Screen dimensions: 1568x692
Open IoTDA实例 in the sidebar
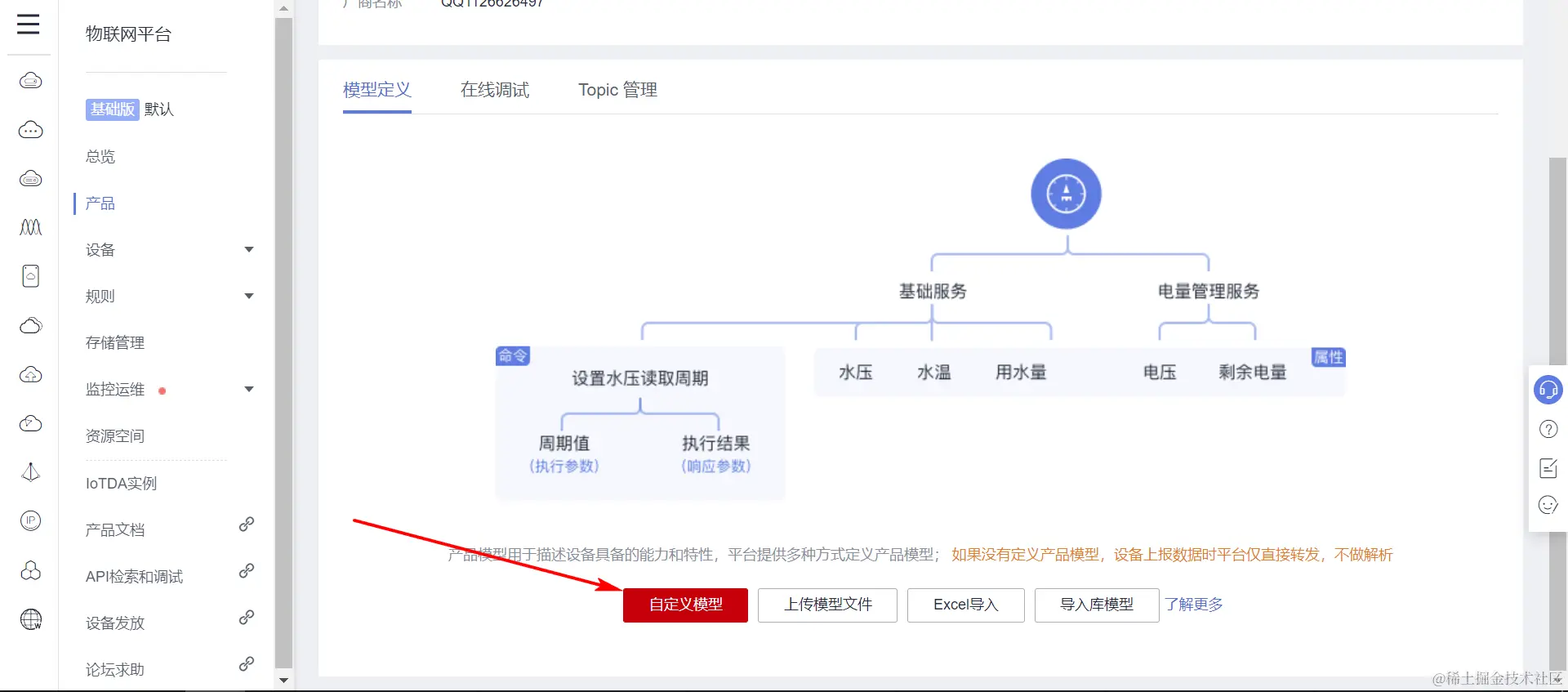pos(121,483)
